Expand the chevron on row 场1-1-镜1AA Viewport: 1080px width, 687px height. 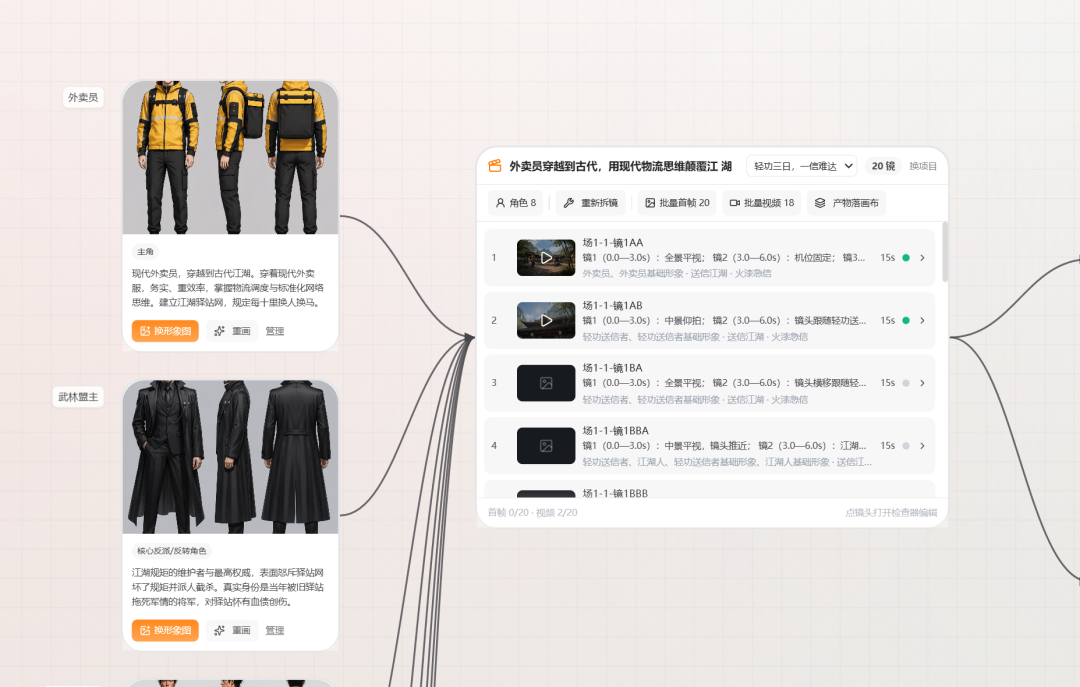pyautogui.click(x=922, y=258)
